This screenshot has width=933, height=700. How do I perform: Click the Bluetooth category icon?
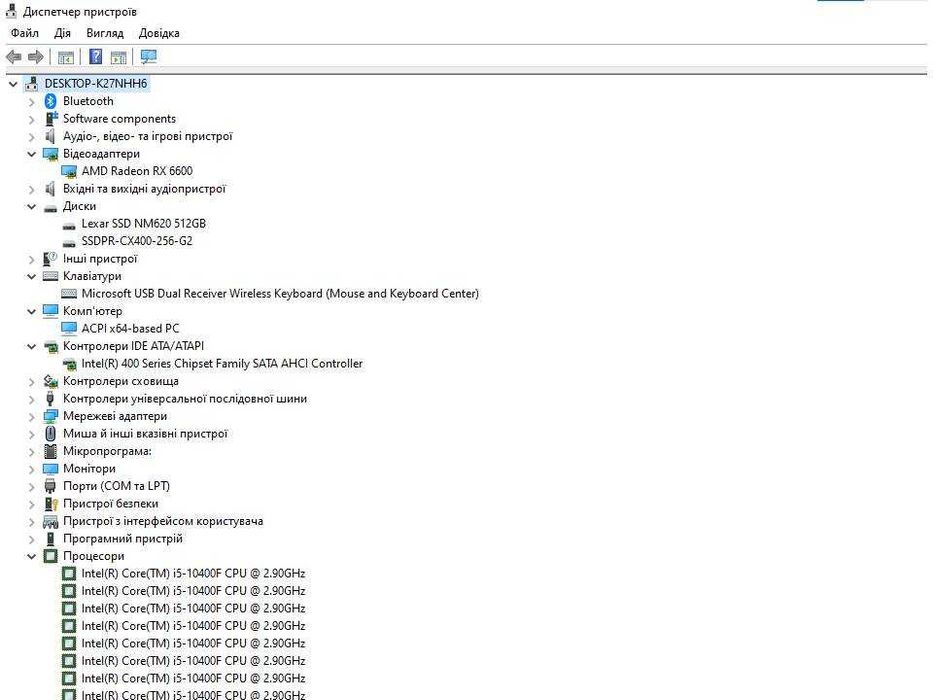(x=51, y=101)
